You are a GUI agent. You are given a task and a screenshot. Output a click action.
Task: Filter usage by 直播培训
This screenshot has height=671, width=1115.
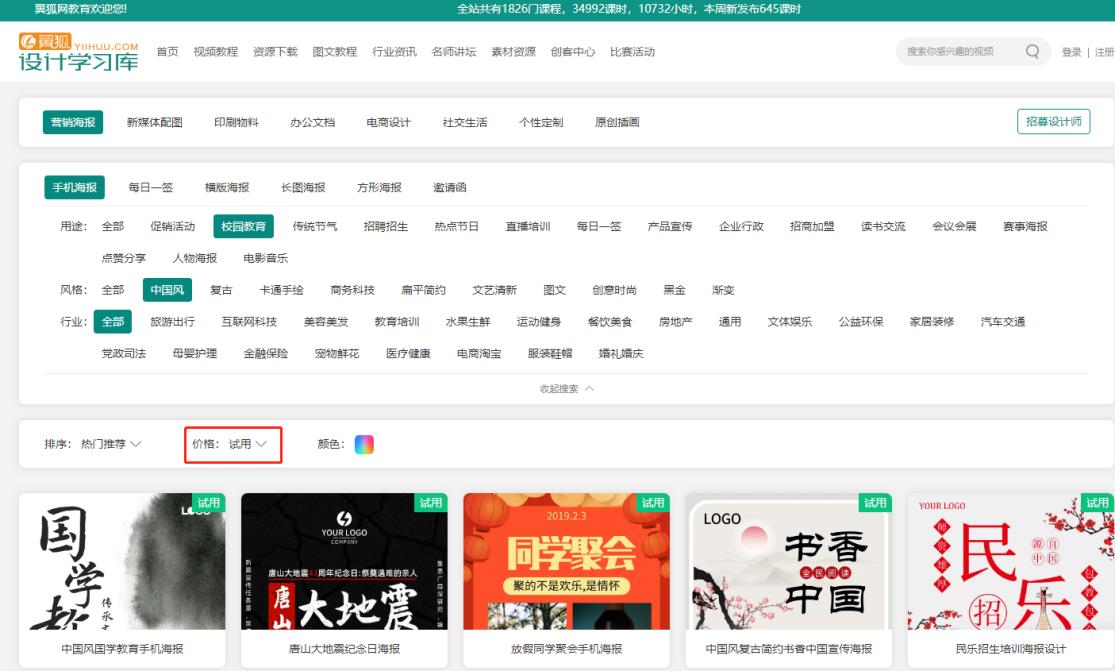[528, 226]
